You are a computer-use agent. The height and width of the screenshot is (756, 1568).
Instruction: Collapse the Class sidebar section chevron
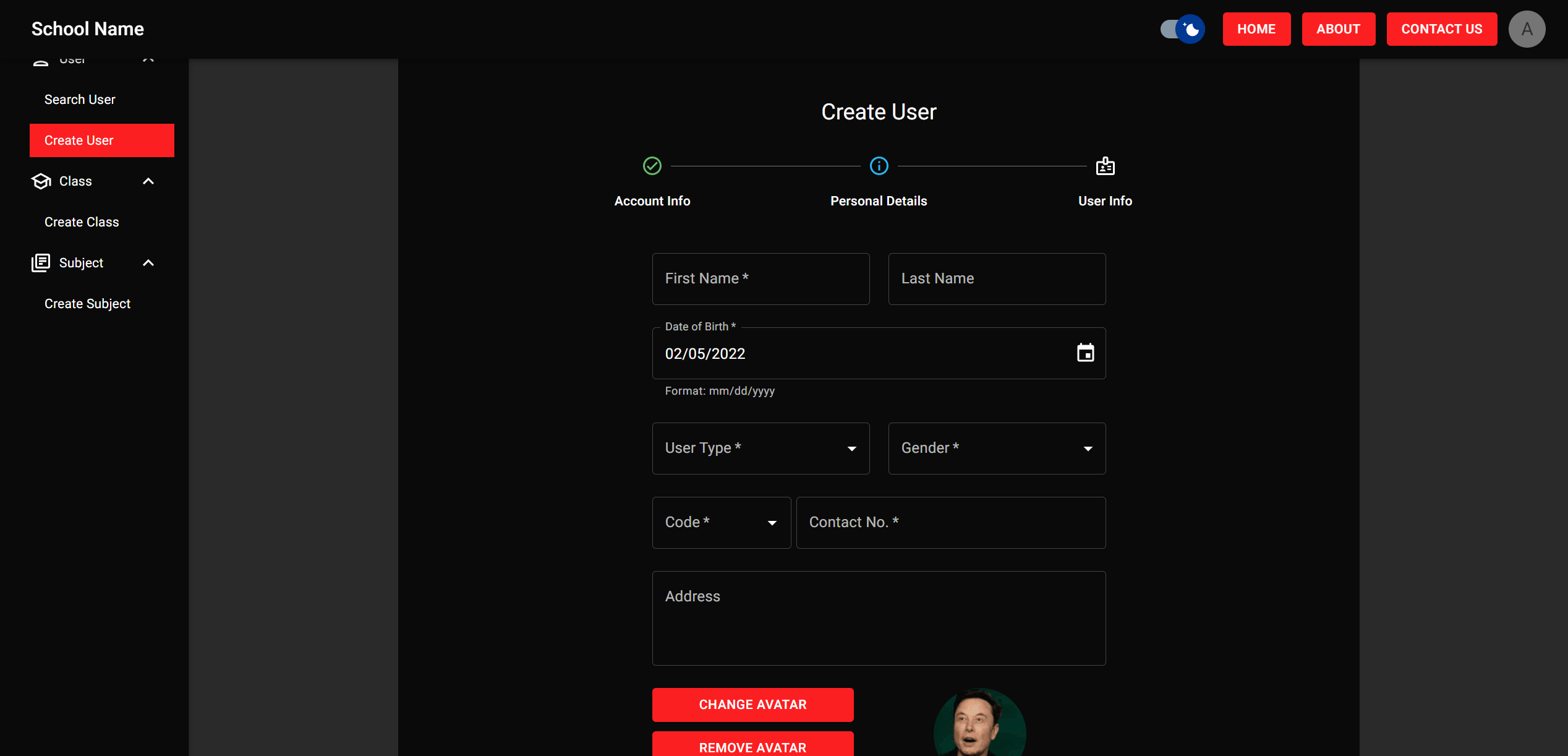pos(148,181)
